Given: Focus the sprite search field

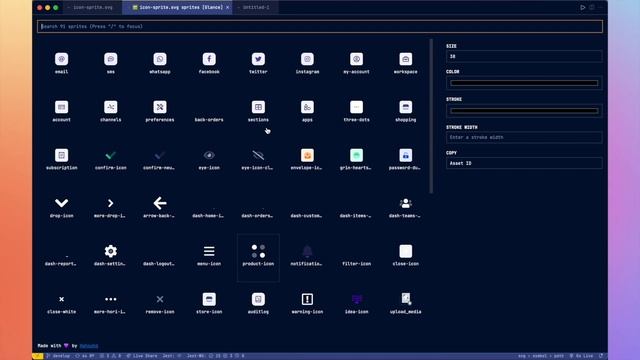Looking at the screenshot, I should (320, 27).
